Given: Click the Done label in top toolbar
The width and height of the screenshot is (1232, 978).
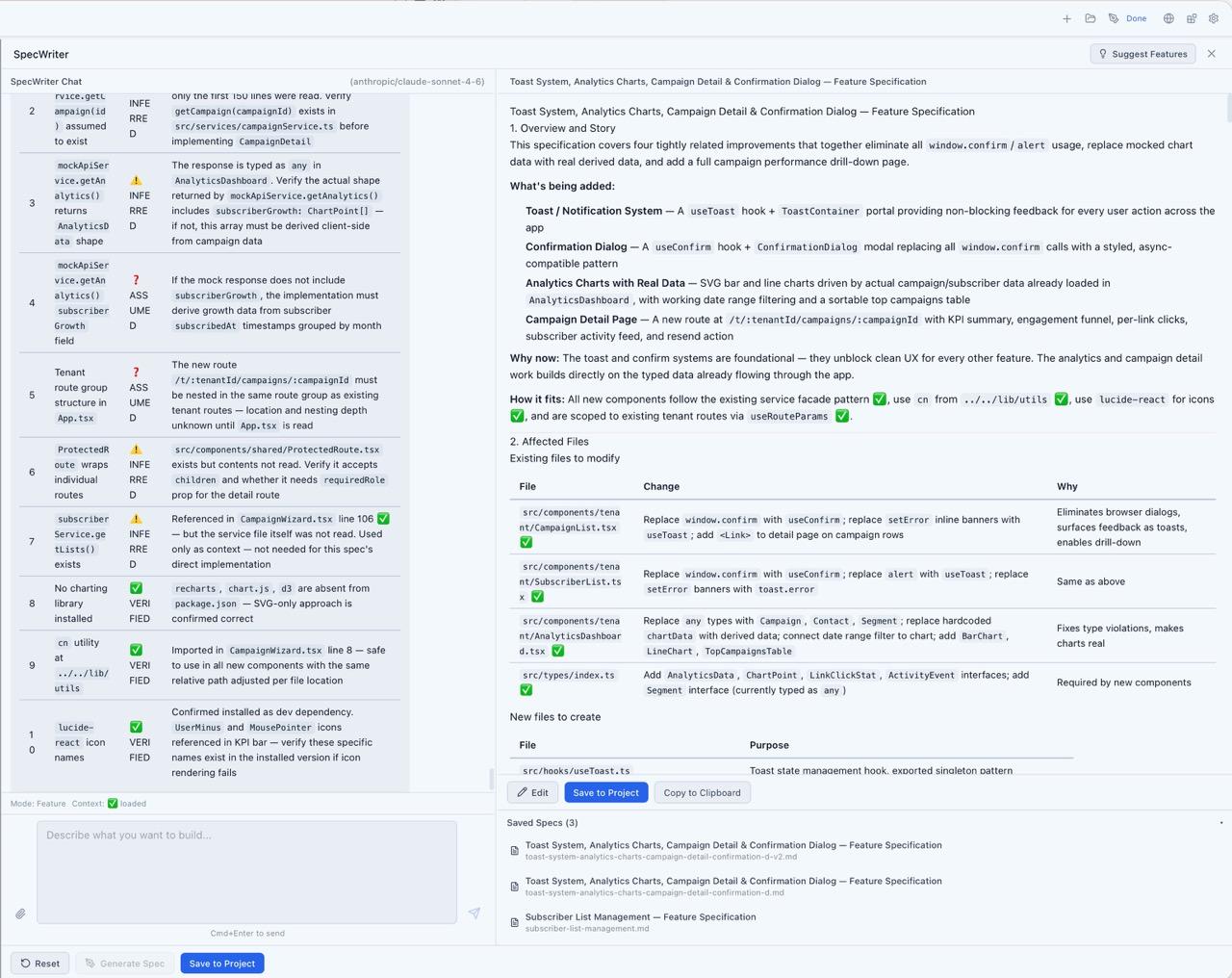Looking at the screenshot, I should coord(1137,18).
